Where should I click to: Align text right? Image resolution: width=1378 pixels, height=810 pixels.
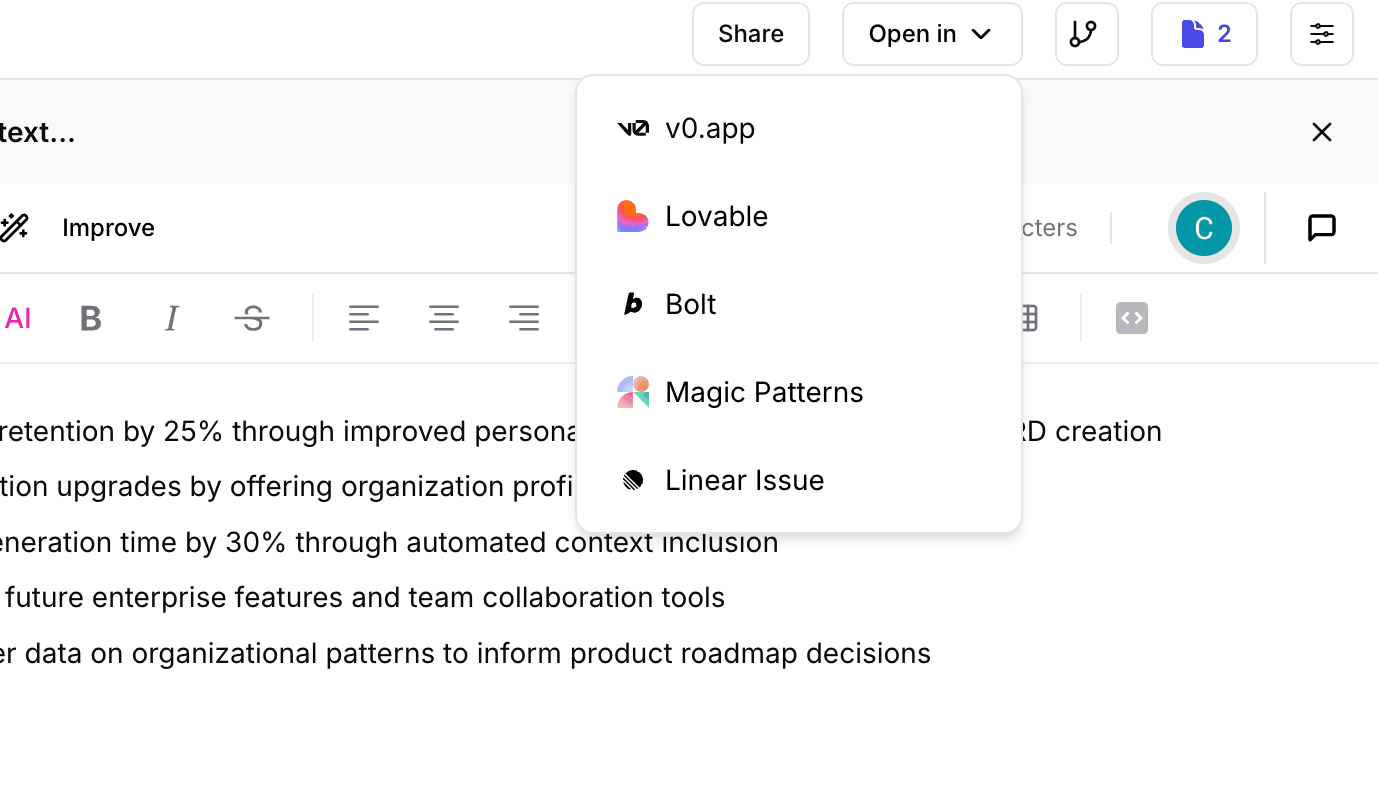click(524, 318)
